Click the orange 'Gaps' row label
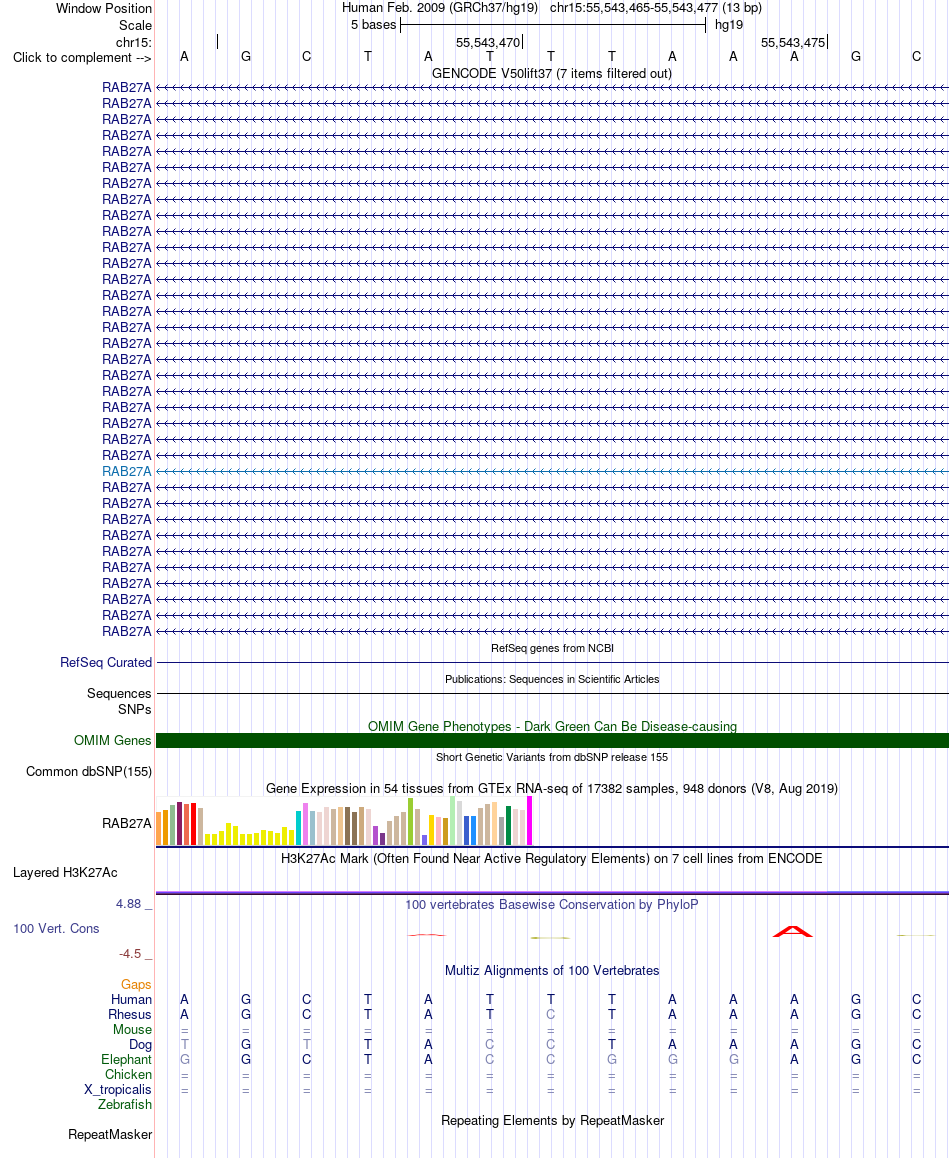Viewport: 950px width, 1158px height. (x=136, y=984)
